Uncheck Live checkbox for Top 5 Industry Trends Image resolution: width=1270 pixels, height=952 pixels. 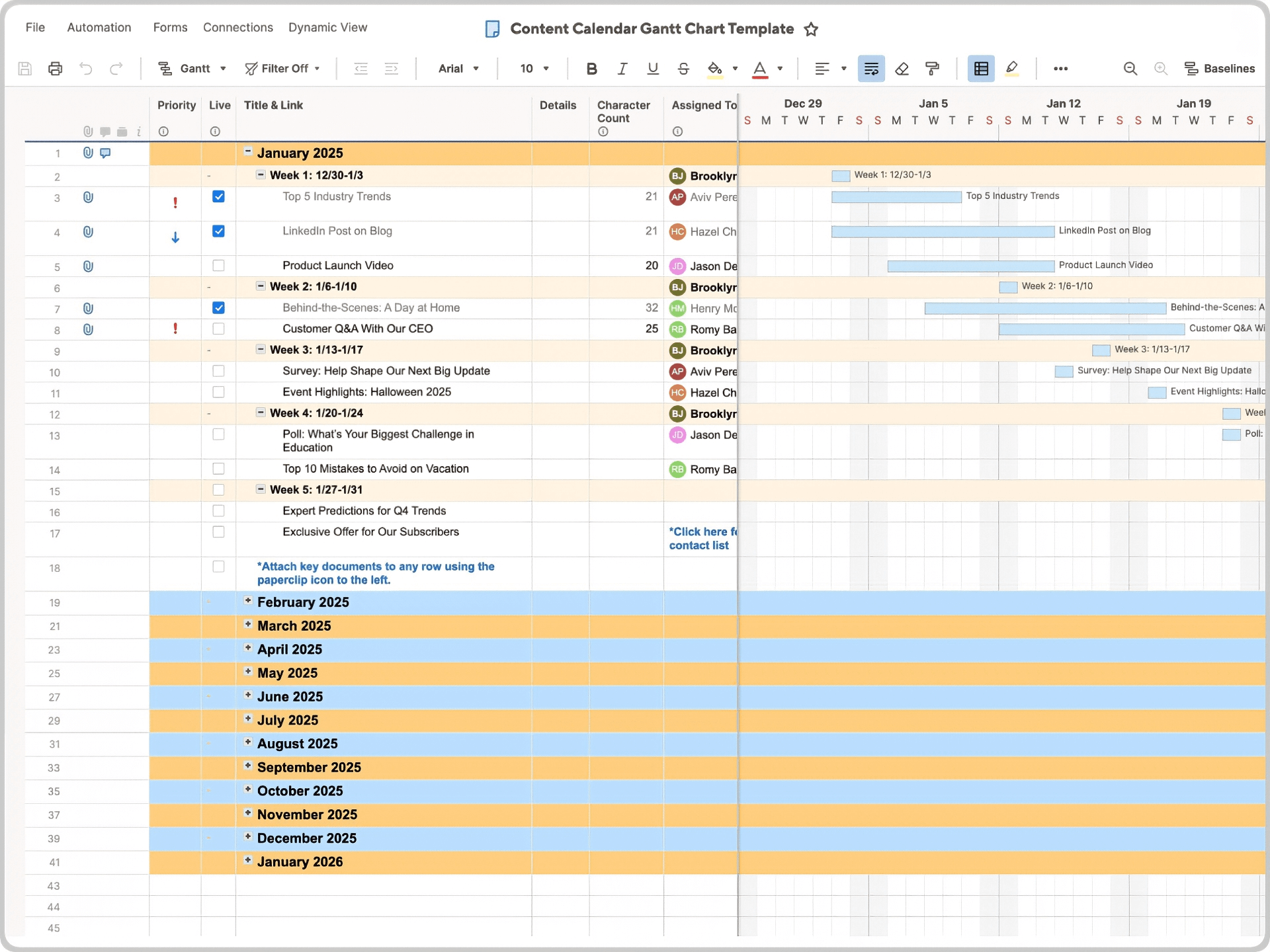point(218,196)
